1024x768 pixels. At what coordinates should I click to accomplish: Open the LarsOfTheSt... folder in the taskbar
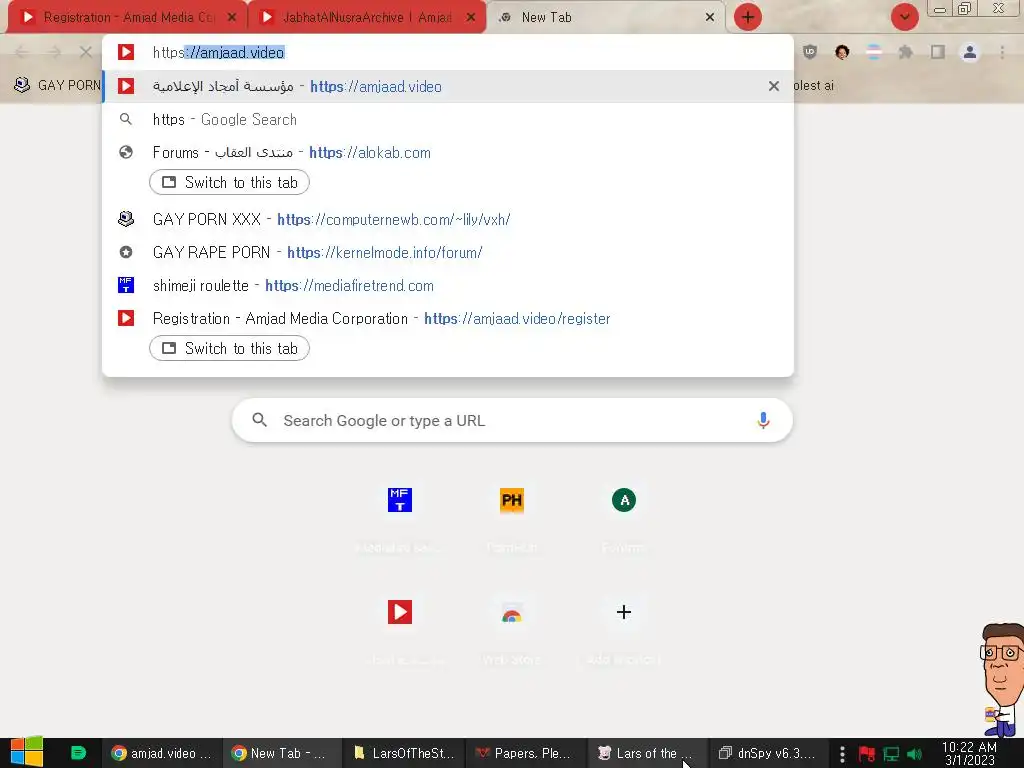coord(403,753)
